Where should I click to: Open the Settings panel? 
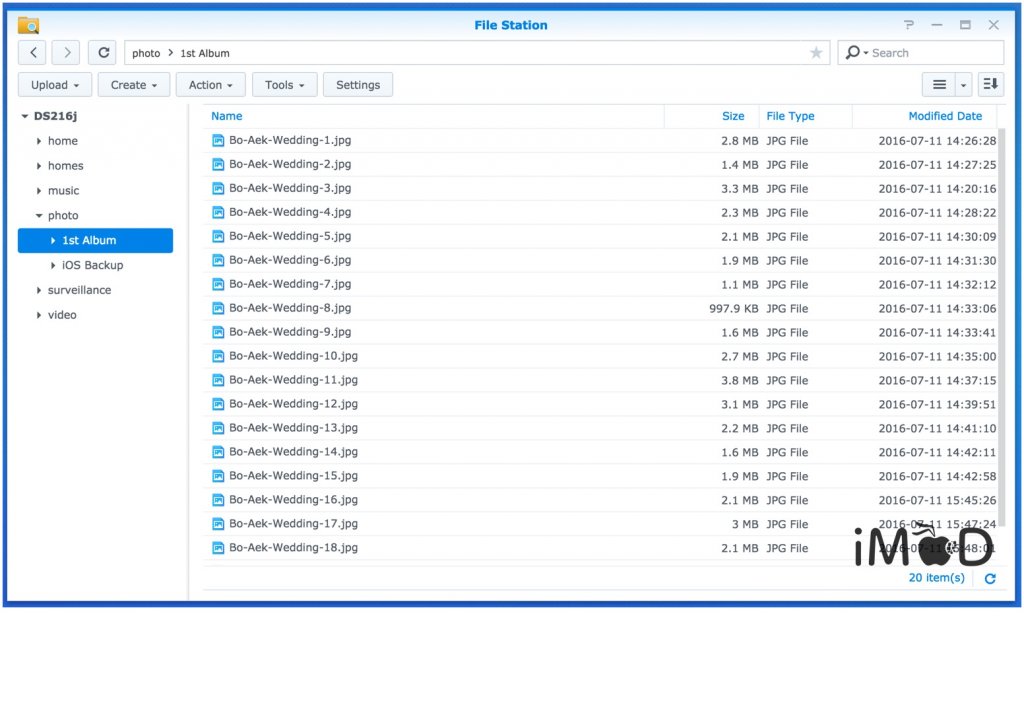pos(357,84)
